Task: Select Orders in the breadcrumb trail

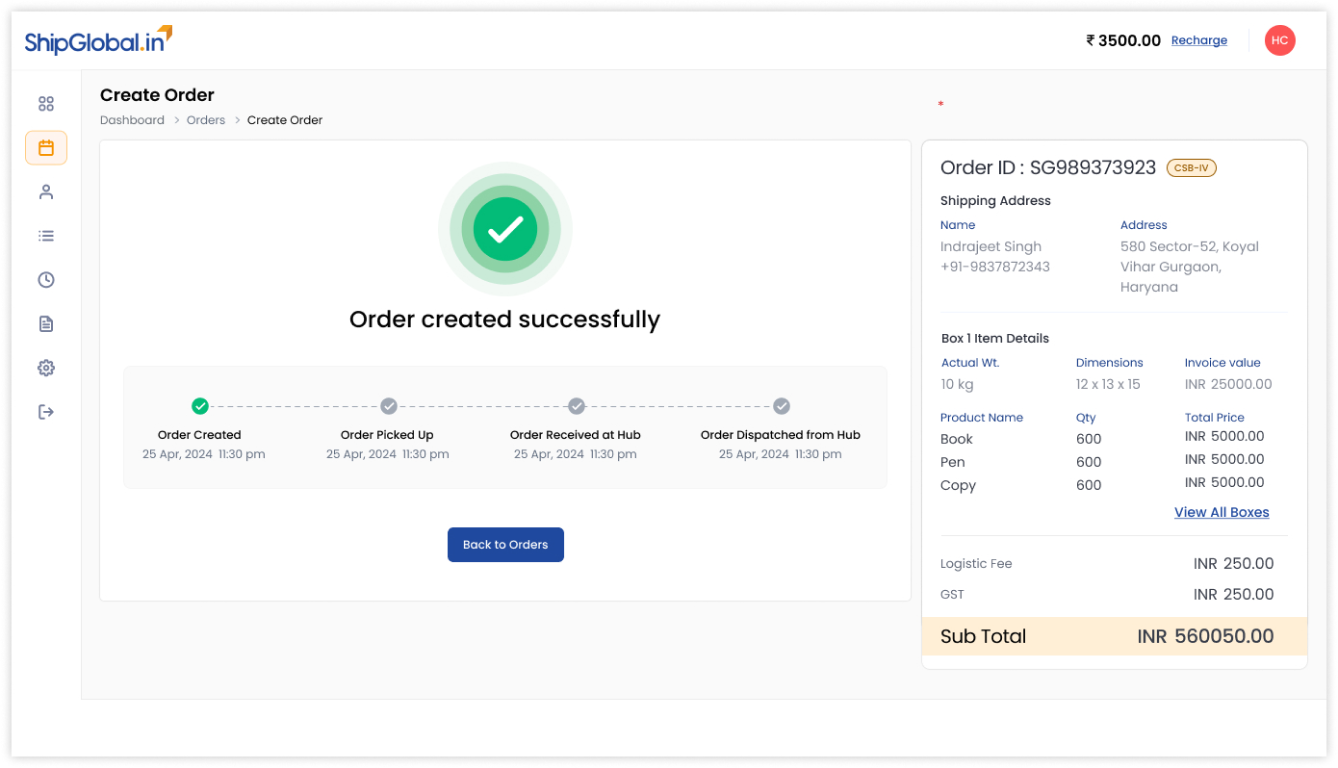Action: (206, 119)
